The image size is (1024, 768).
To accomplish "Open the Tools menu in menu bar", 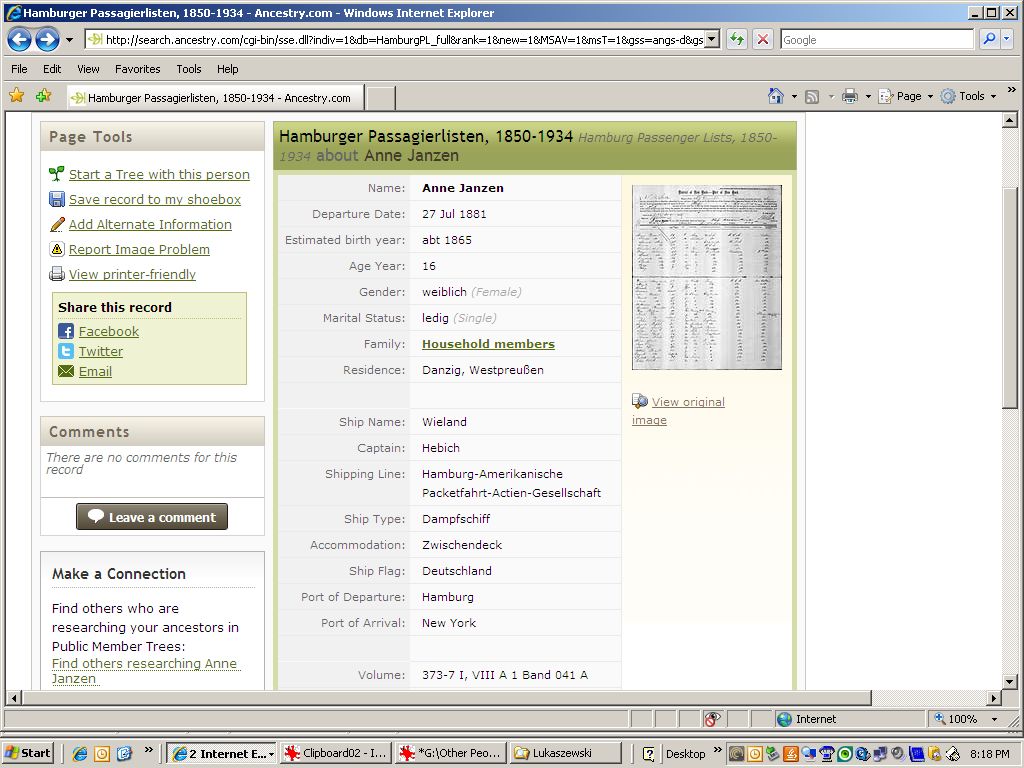I will point(188,69).
